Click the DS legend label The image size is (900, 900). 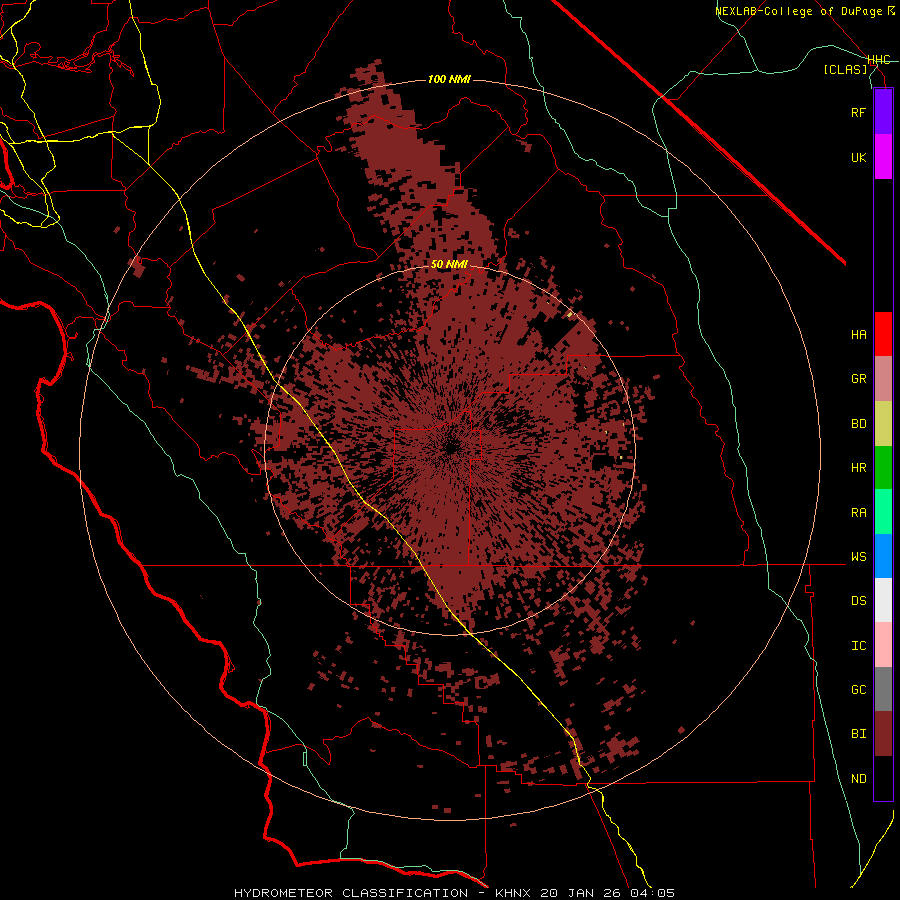point(858,601)
